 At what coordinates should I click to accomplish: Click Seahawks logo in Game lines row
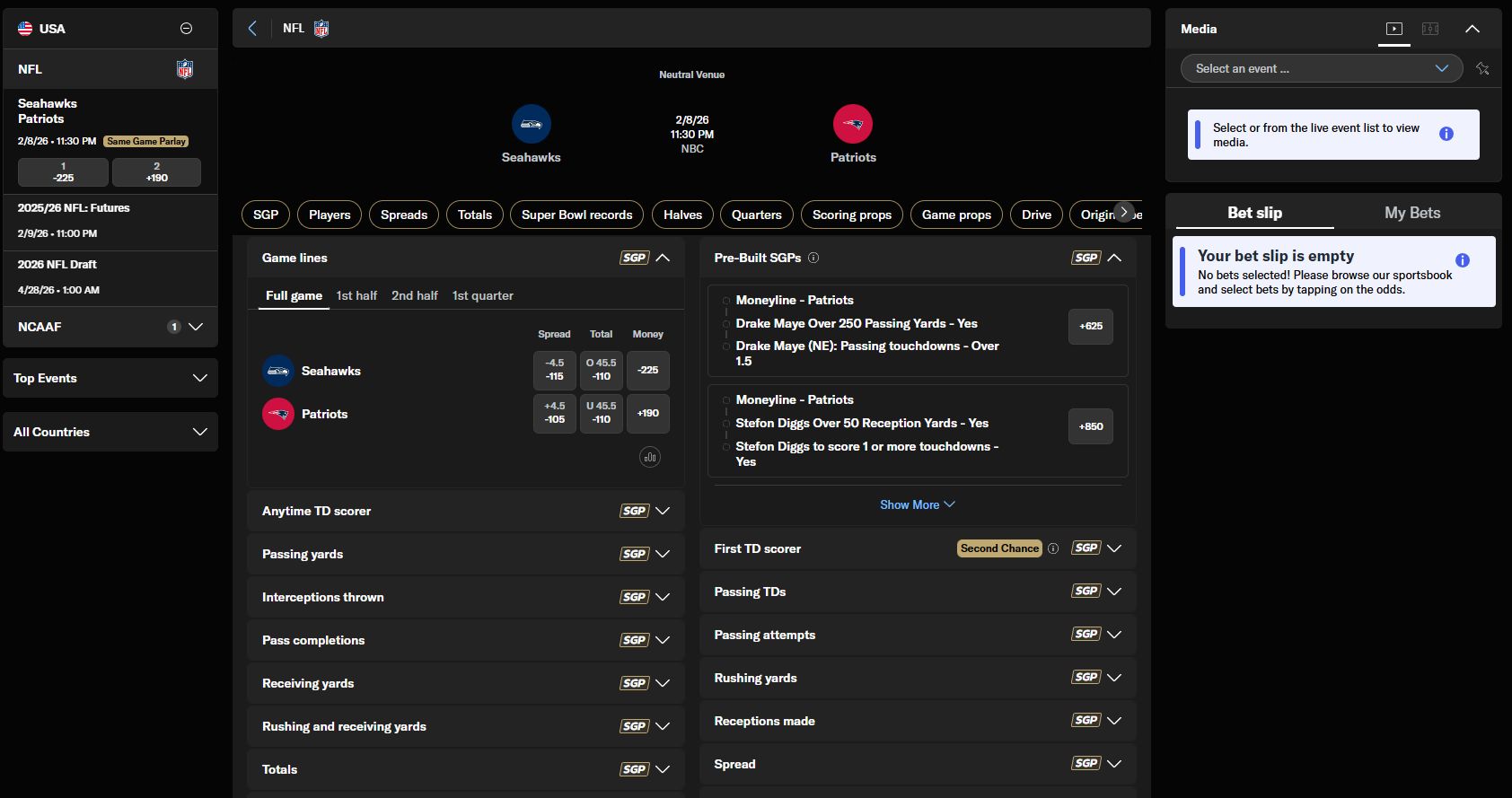click(x=278, y=371)
